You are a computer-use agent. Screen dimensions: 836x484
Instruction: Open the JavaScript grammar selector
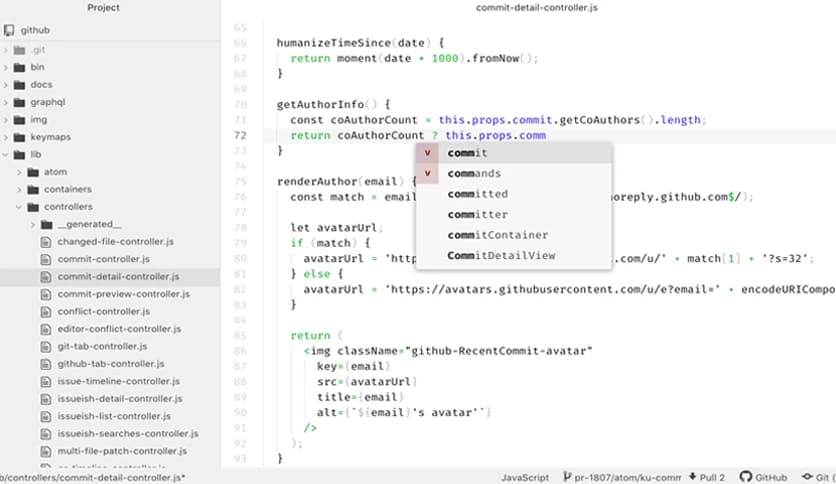pos(525,478)
